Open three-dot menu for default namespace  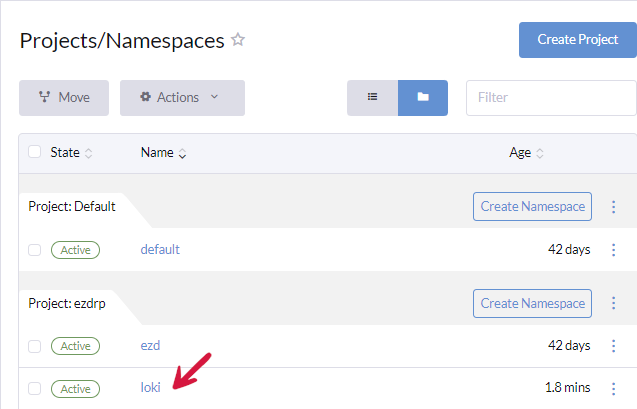click(614, 250)
